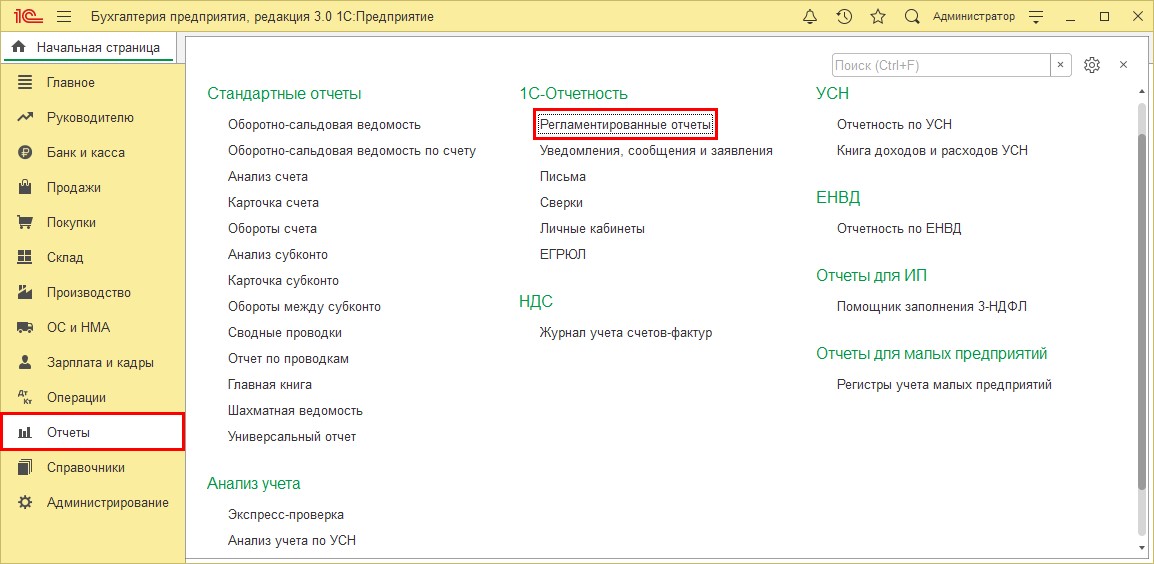
Task: Open Универсальный отчет
Action: coord(292,437)
